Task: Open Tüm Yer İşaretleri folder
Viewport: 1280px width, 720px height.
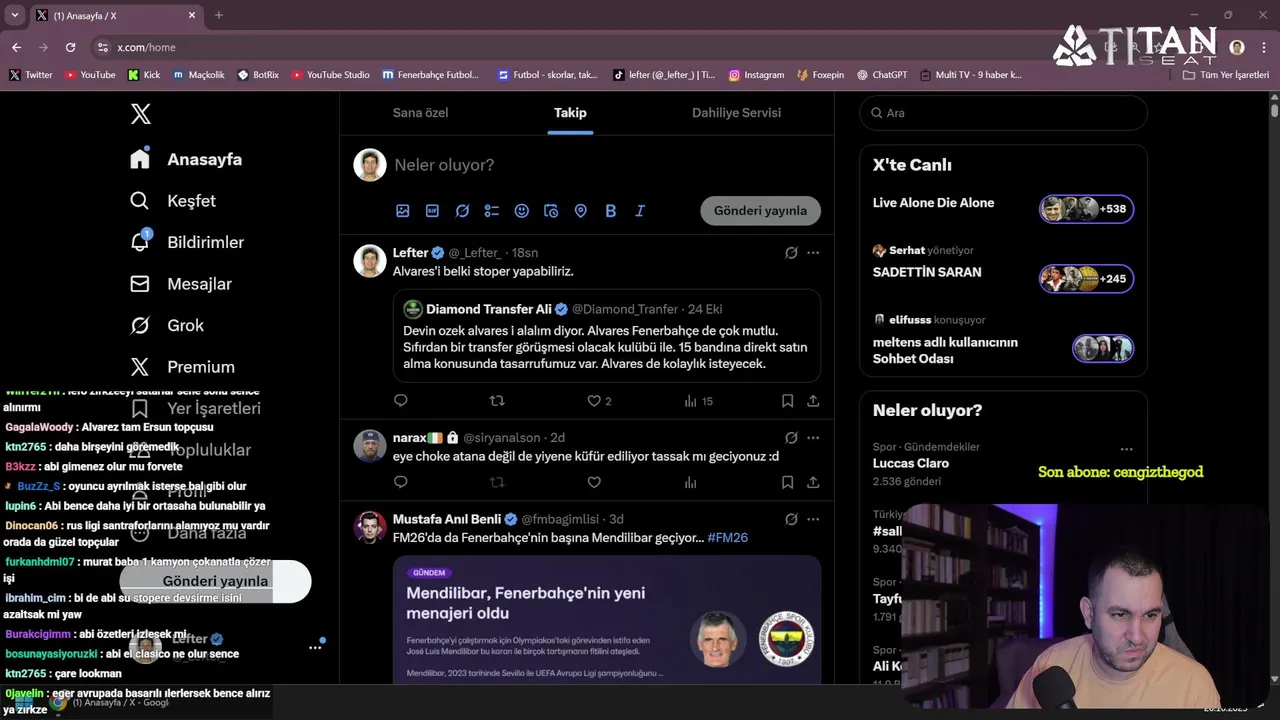Action: click(x=1225, y=75)
